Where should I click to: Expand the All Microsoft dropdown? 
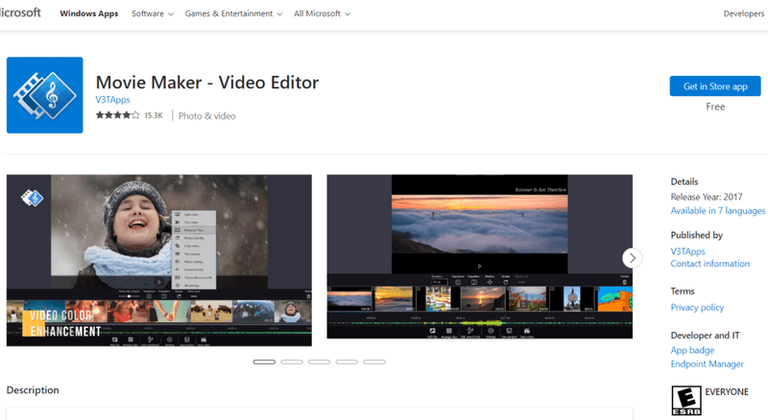click(322, 14)
